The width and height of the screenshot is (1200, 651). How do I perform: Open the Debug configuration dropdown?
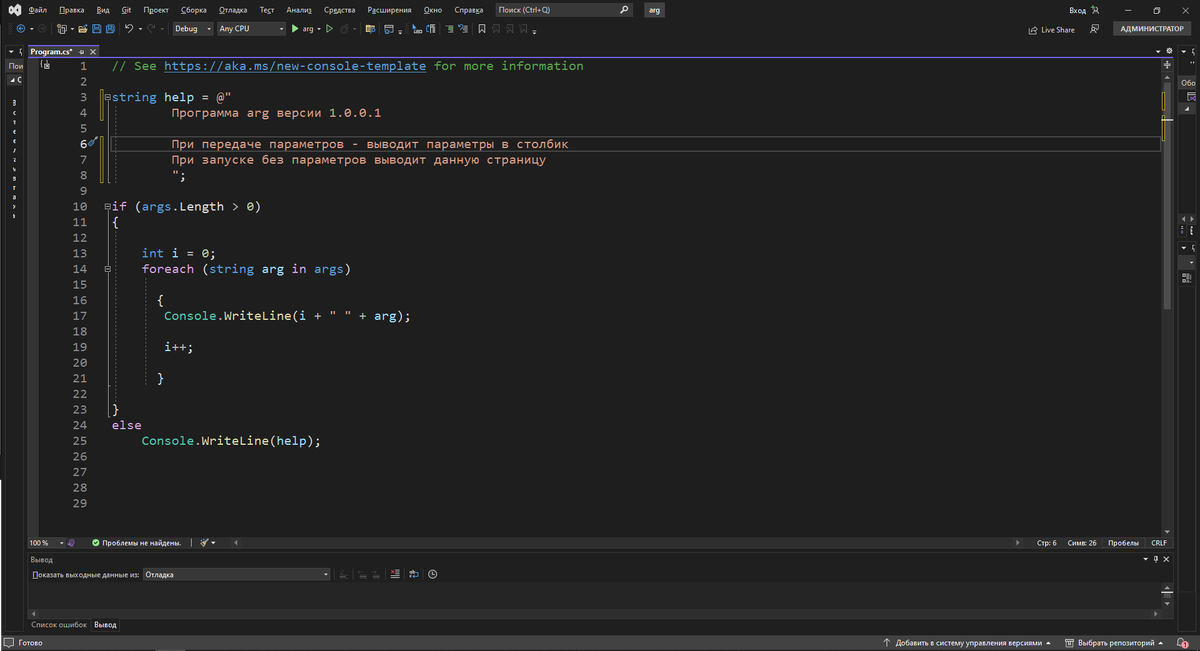193,29
